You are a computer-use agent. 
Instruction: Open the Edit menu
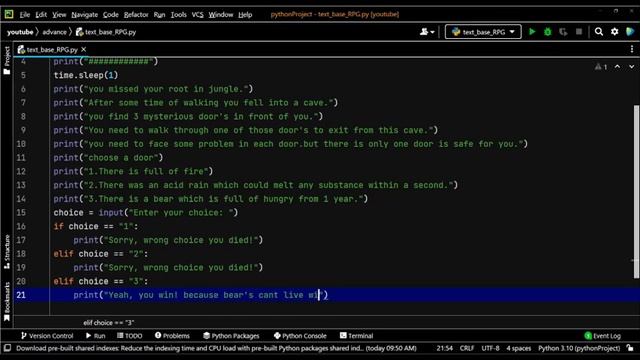tap(41, 15)
